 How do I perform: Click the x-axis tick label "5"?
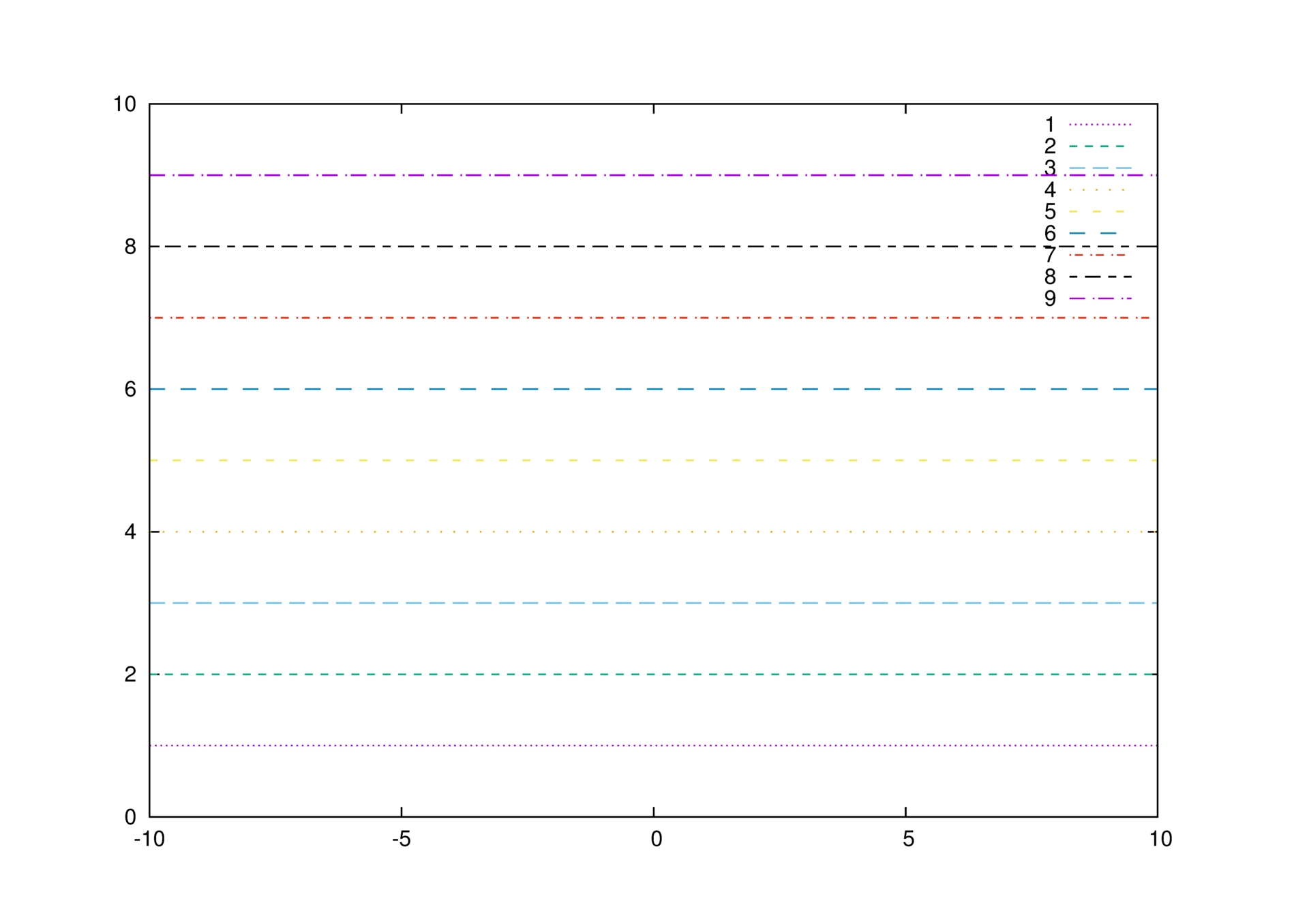click(x=908, y=839)
